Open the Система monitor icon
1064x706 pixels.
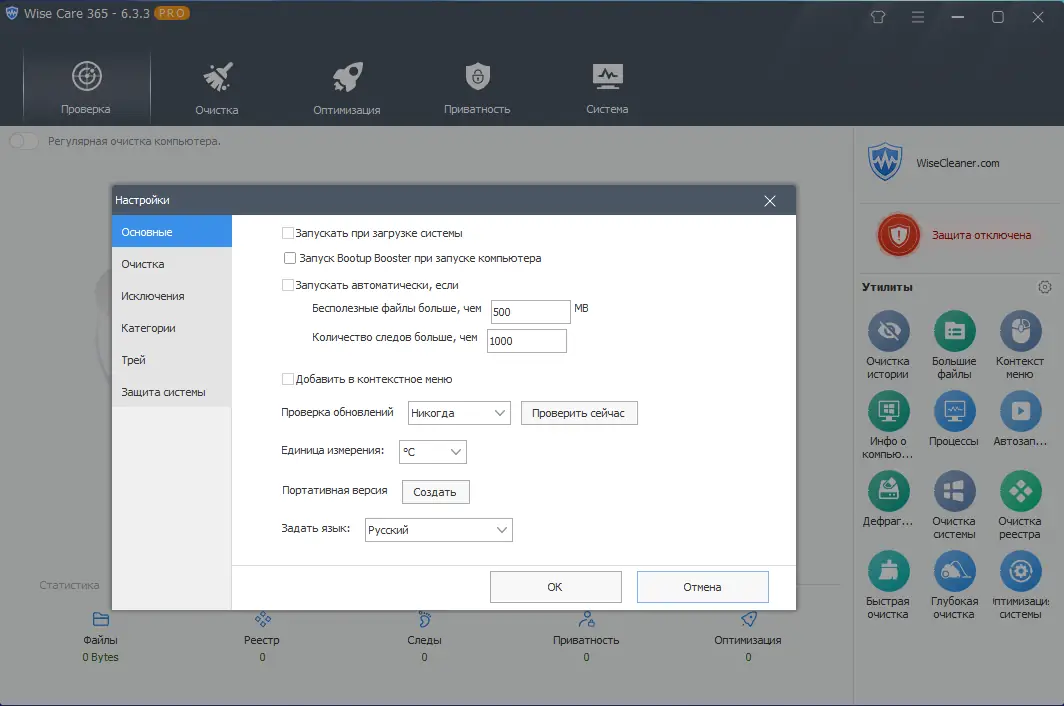[x=607, y=77]
